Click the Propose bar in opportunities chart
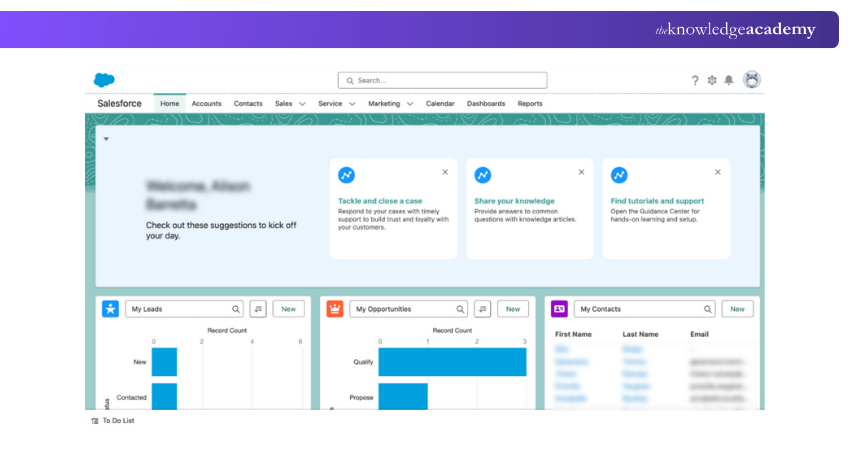 point(403,396)
